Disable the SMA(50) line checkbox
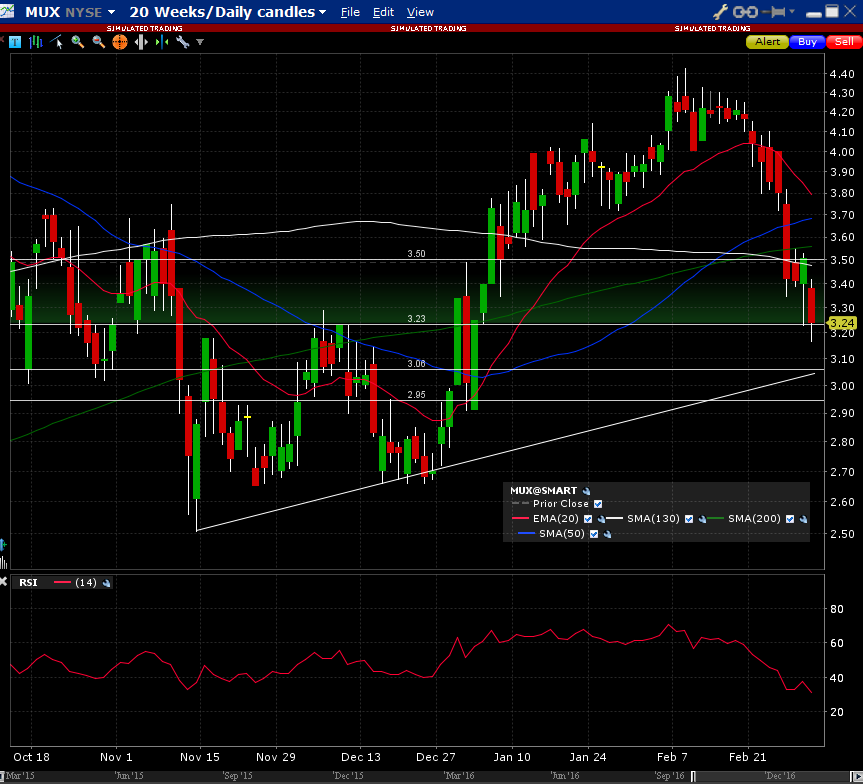The height and width of the screenshot is (784, 863). (x=594, y=534)
